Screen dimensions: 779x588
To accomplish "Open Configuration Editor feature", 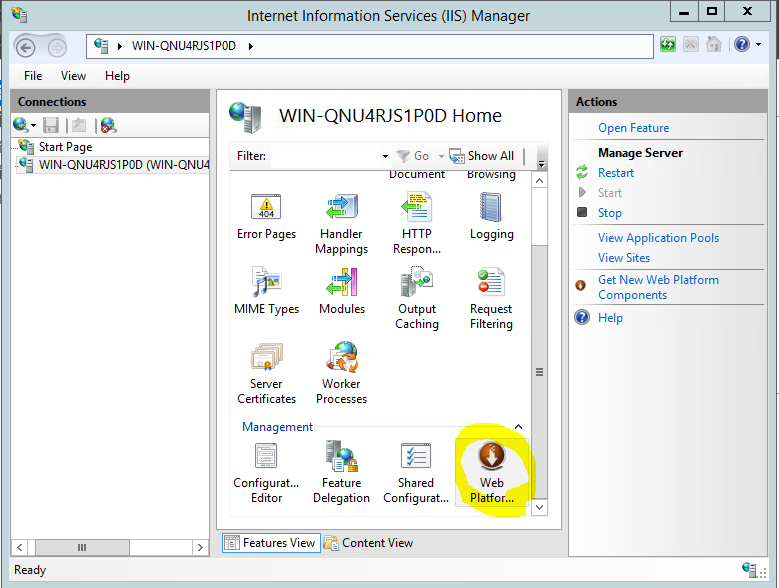I will 266,473.
